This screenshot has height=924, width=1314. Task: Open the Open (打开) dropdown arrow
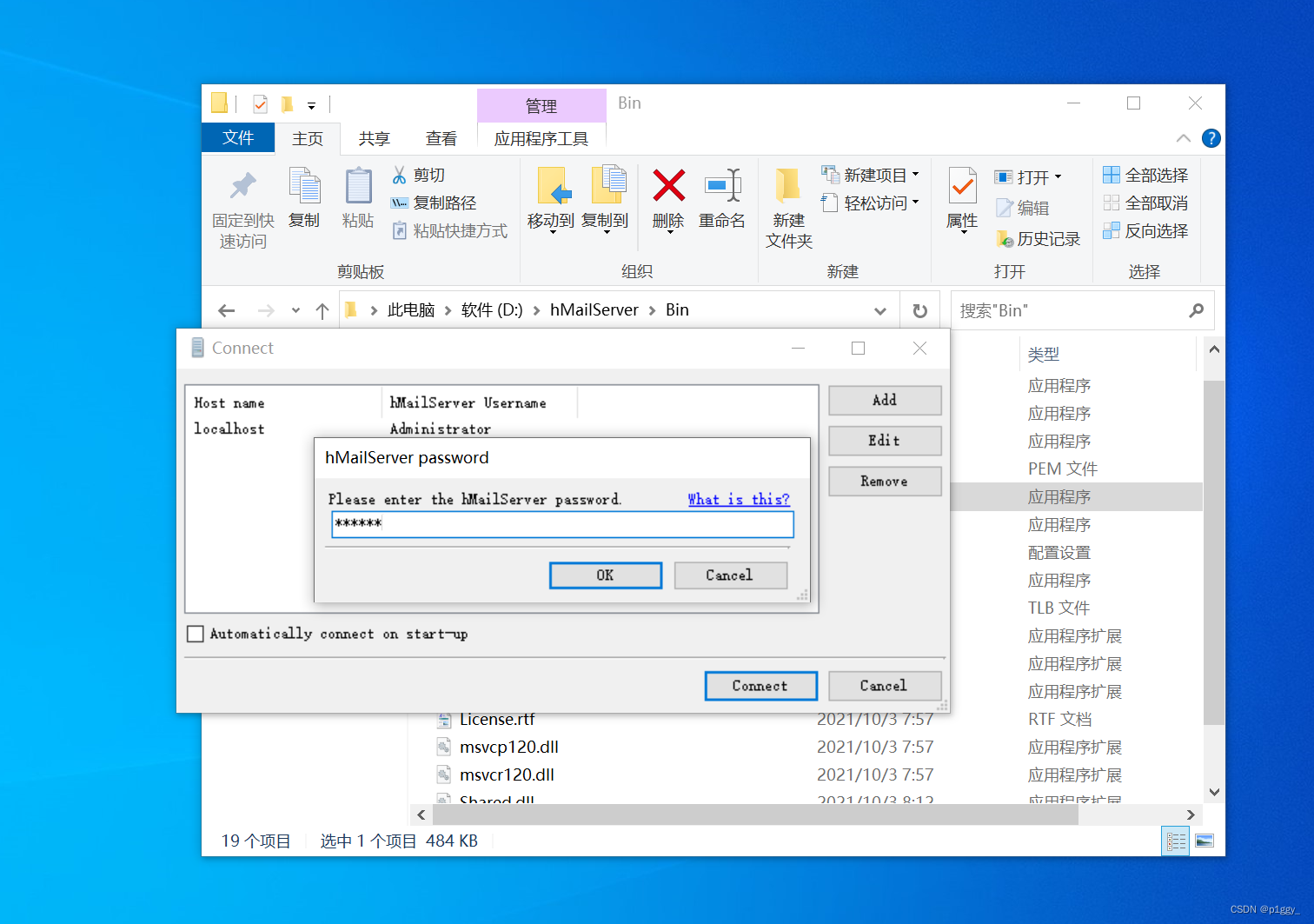[1058, 176]
